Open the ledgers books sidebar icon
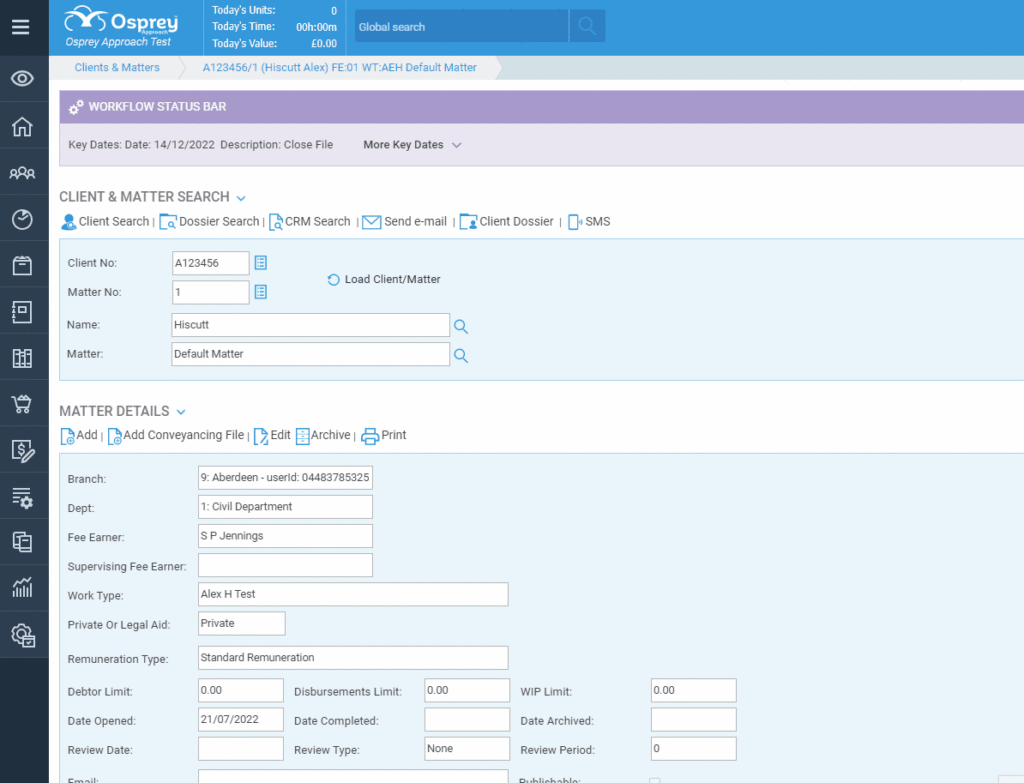The width and height of the screenshot is (1024, 783). (22, 358)
